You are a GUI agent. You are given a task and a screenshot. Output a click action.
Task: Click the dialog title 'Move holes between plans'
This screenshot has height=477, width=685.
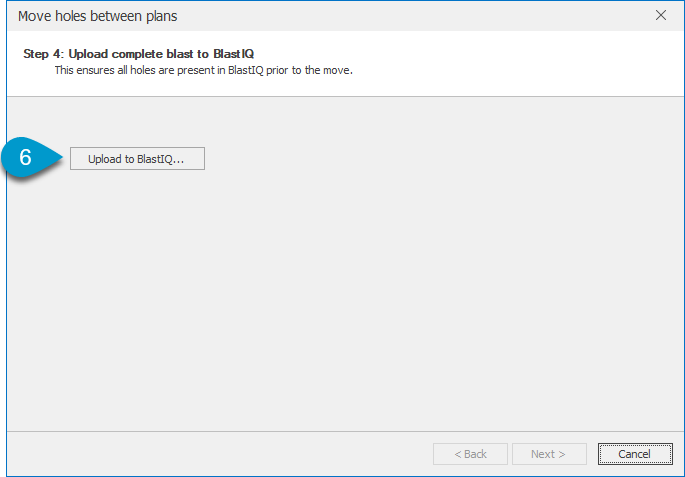click(x=98, y=16)
